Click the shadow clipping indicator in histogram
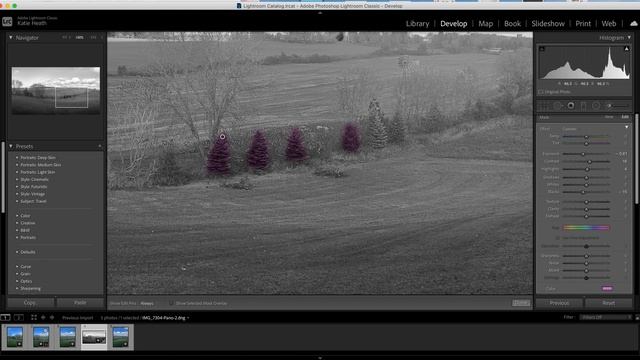This screenshot has height=360, width=640. coord(542,49)
